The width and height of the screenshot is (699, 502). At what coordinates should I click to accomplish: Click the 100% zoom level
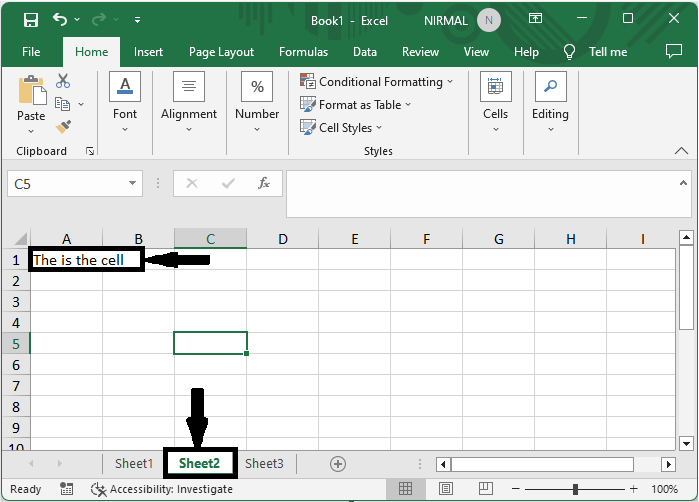[664, 489]
